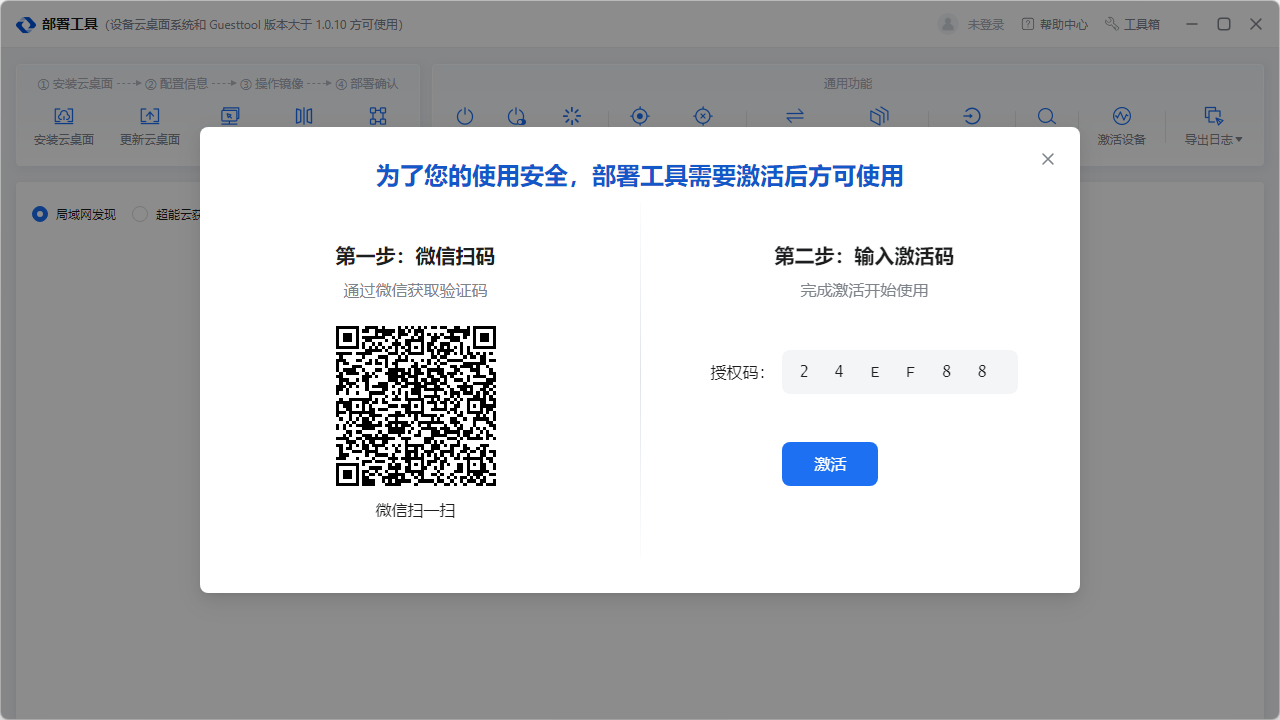Click the ② 配置信息 step label
This screenshot has width=1280, height=720.
pyautogui.click(x=177, y=84)
